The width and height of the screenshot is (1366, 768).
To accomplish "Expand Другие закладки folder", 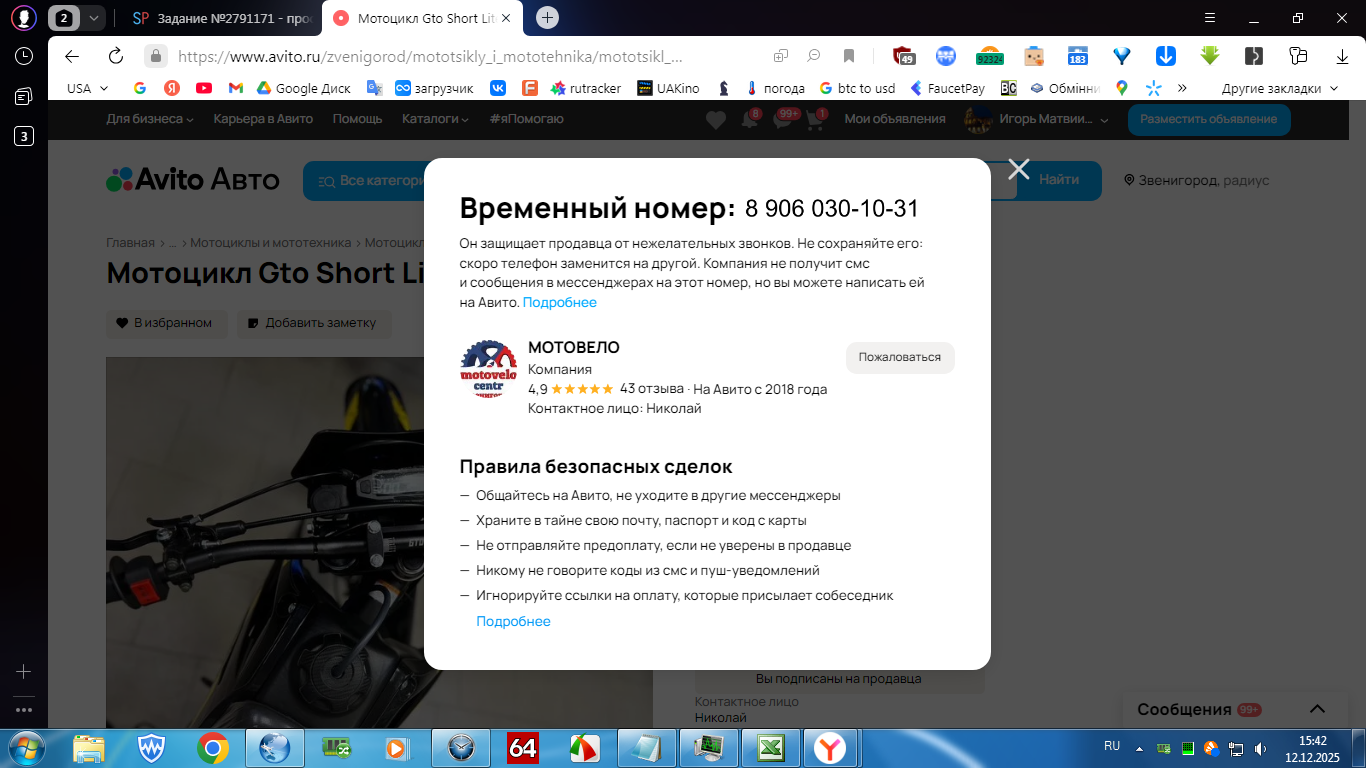I will (1279, 88).
